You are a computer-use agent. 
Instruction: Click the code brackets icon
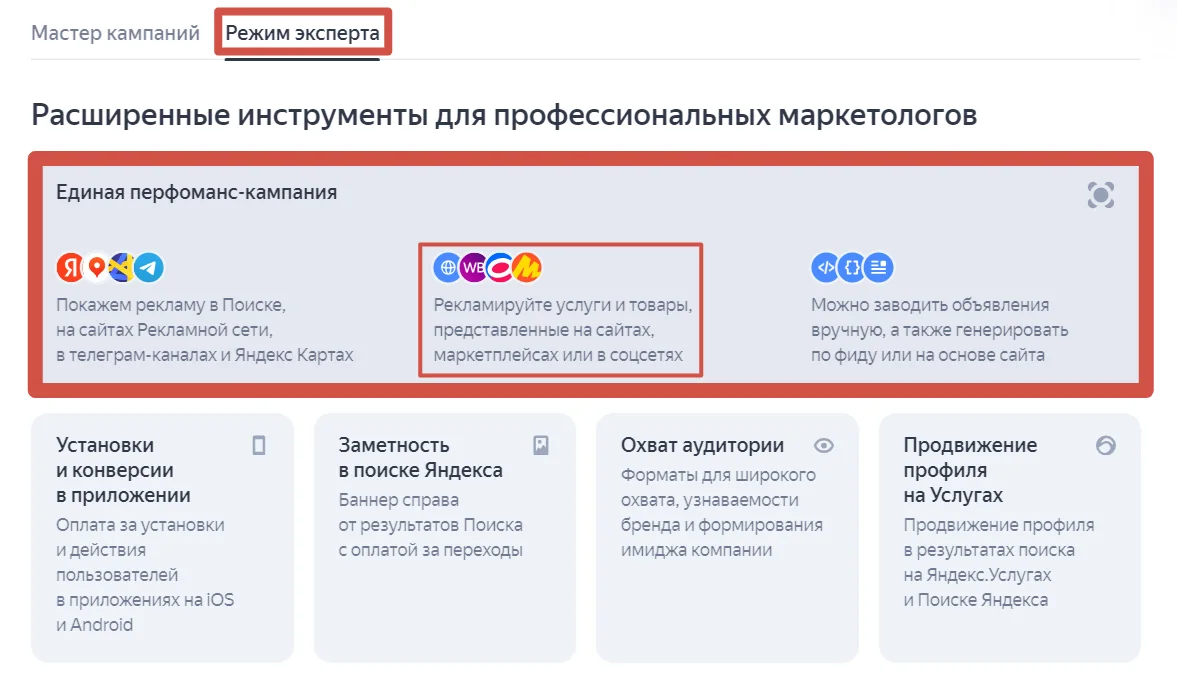(825, 267)
